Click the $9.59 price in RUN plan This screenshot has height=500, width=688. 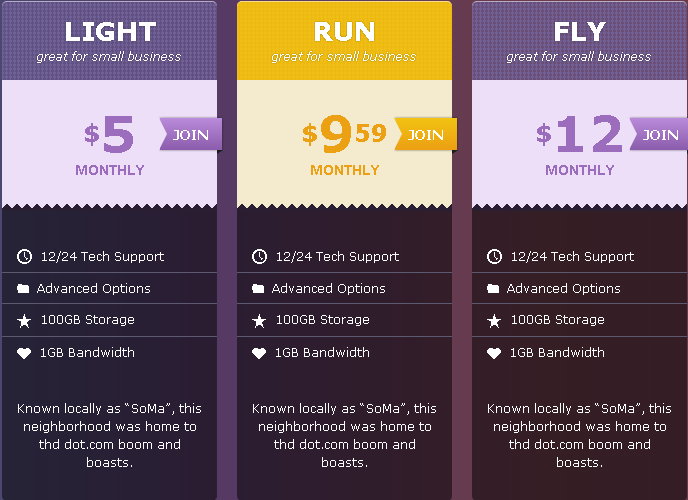(344, 133)
